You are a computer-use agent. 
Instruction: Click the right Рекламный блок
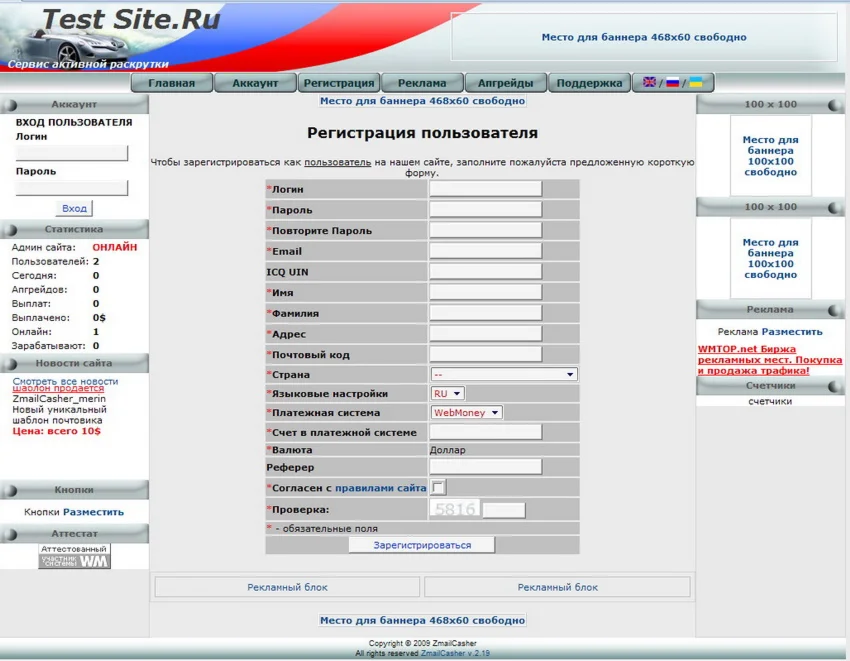(x=557, y=587)
